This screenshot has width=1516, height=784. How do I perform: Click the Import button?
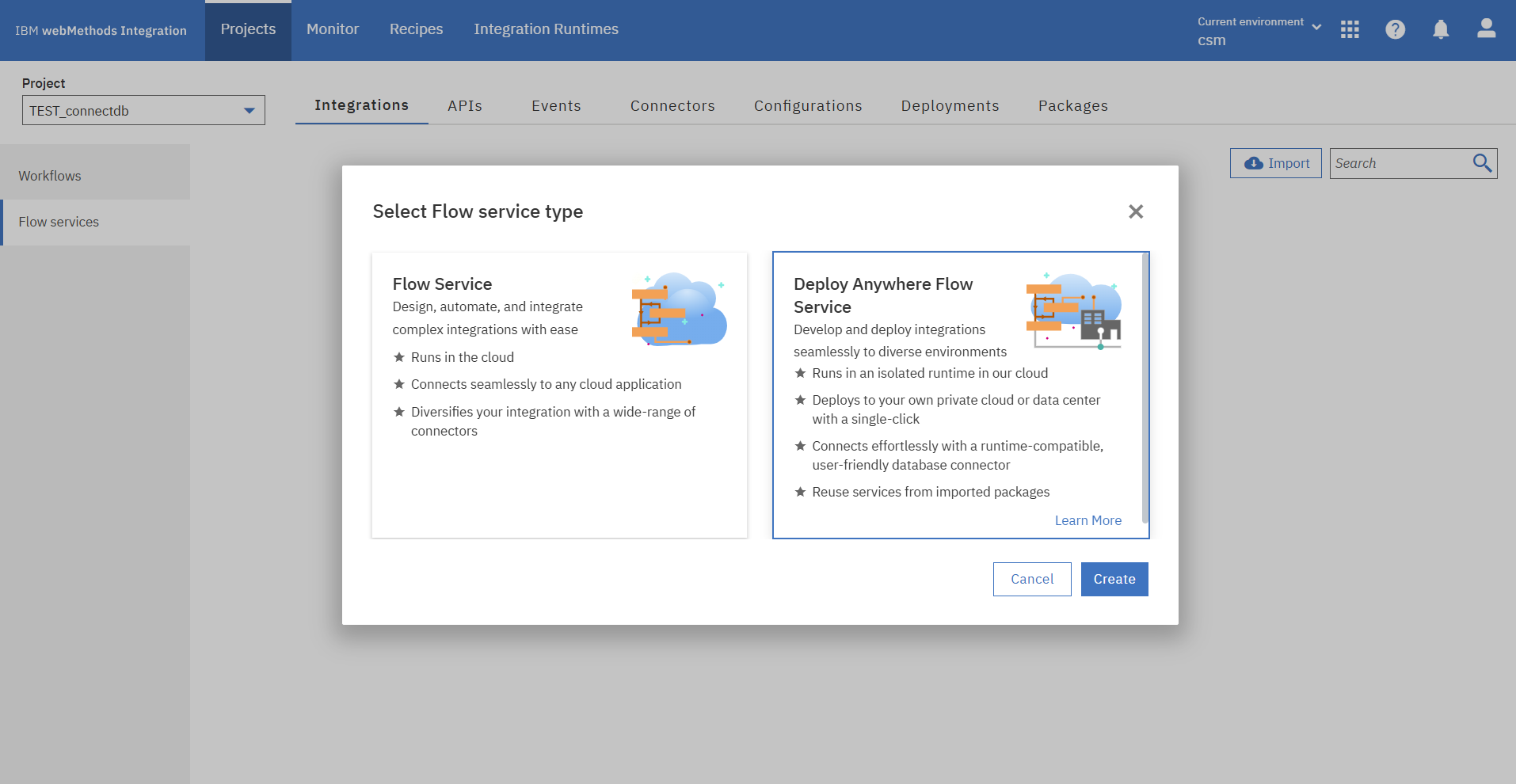point(1276,163)
